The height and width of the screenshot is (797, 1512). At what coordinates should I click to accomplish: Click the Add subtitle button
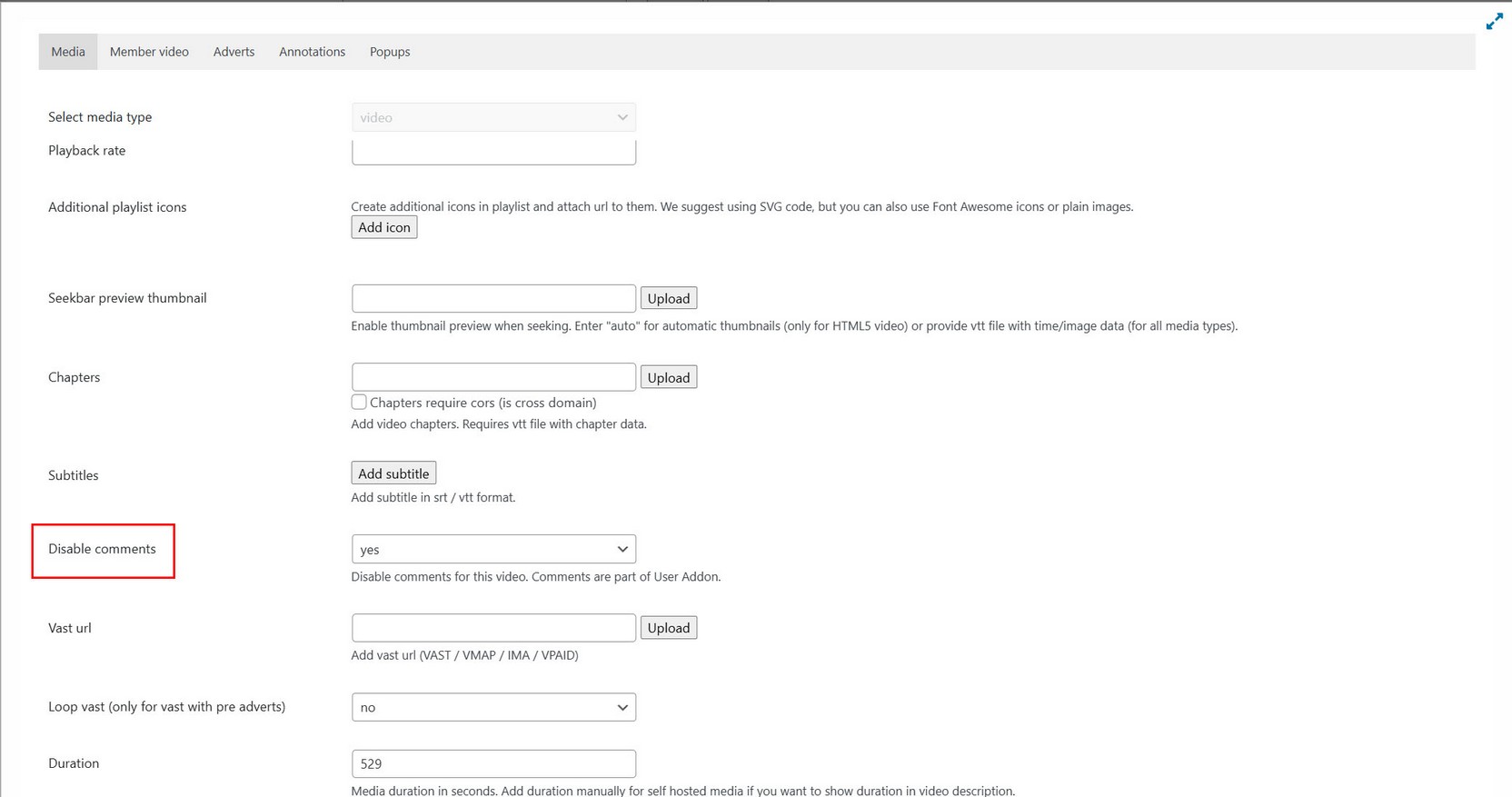tap(393, 473)
